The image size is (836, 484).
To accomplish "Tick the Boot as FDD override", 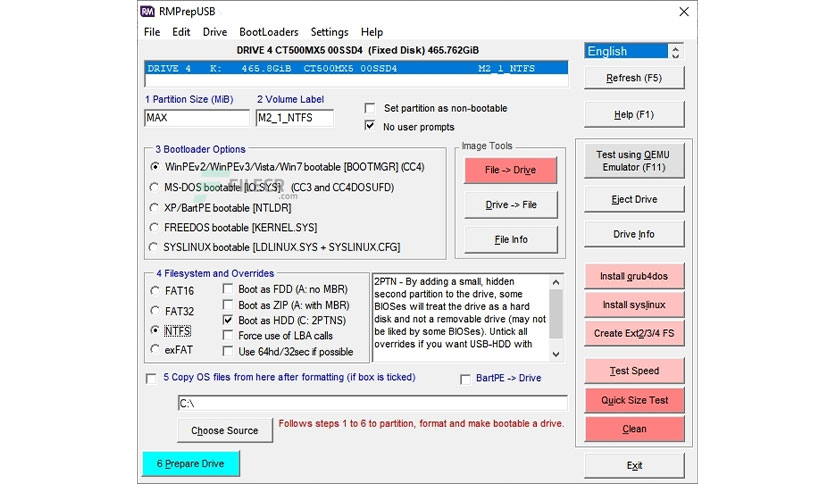I will [228, 289].
